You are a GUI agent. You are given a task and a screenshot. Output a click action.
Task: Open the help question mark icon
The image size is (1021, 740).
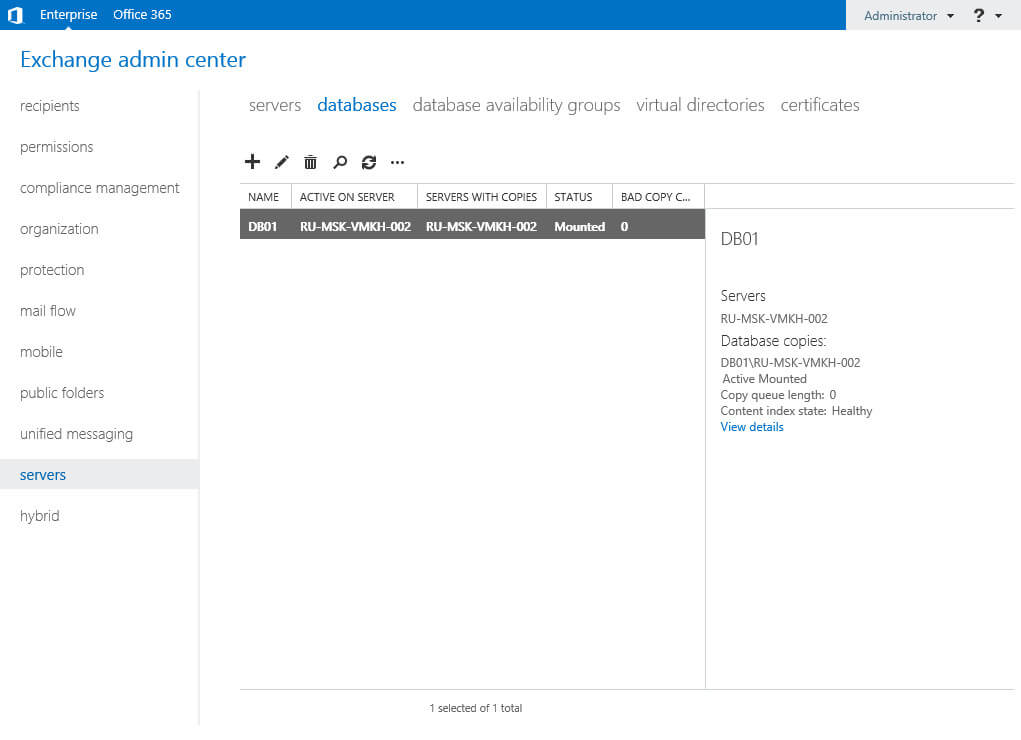pyautogui.click(x=979, y=15)
